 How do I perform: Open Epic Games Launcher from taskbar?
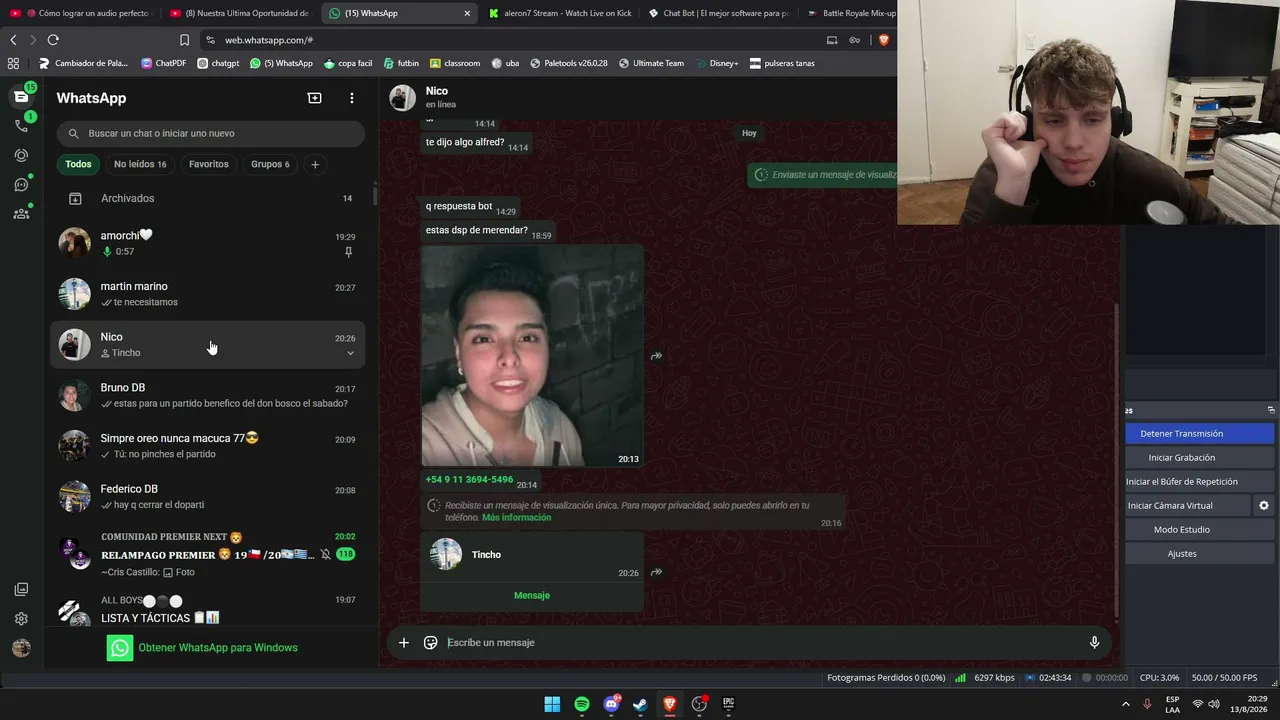[x=728, y=704]
